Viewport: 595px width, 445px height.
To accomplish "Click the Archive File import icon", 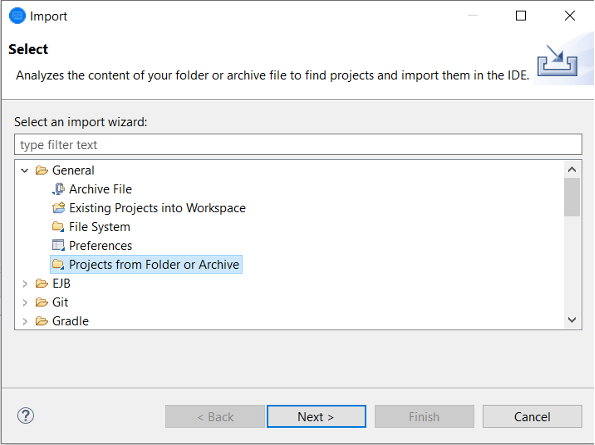I will pos(58,189).
